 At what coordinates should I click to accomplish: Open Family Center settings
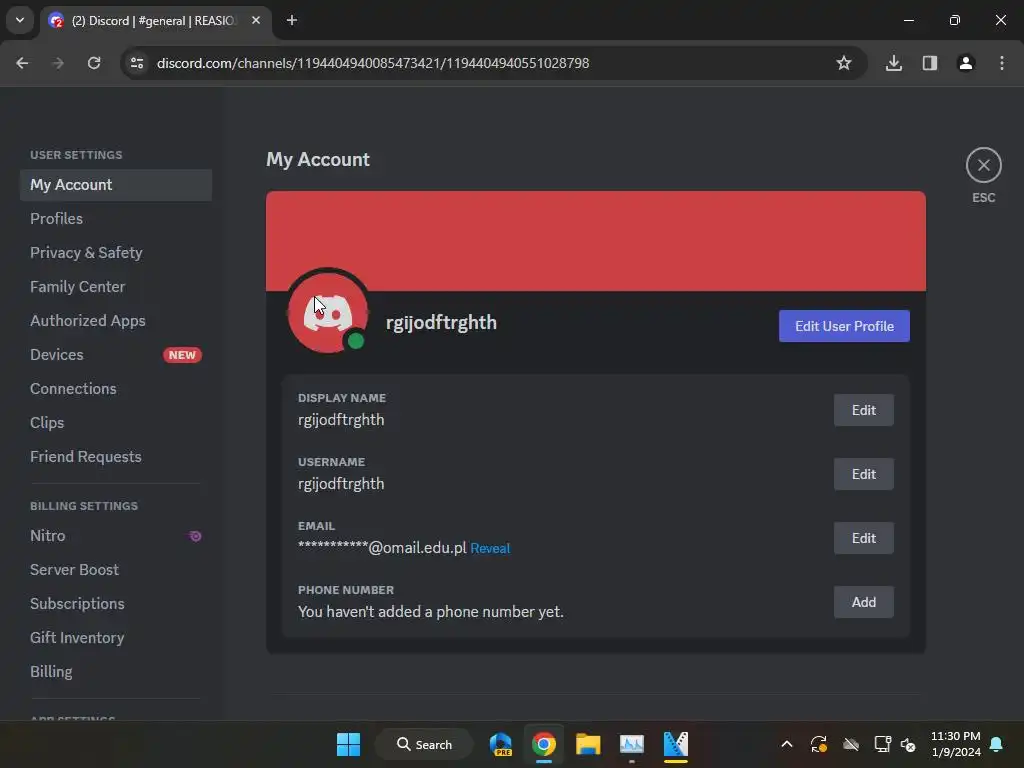pyautogui.click(x=116, y=287)
